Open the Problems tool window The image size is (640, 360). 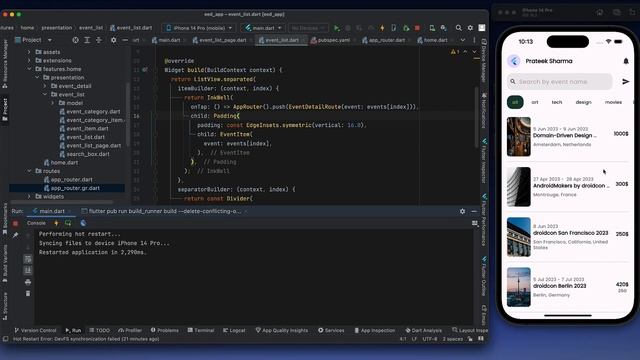[x=165, y=330]
